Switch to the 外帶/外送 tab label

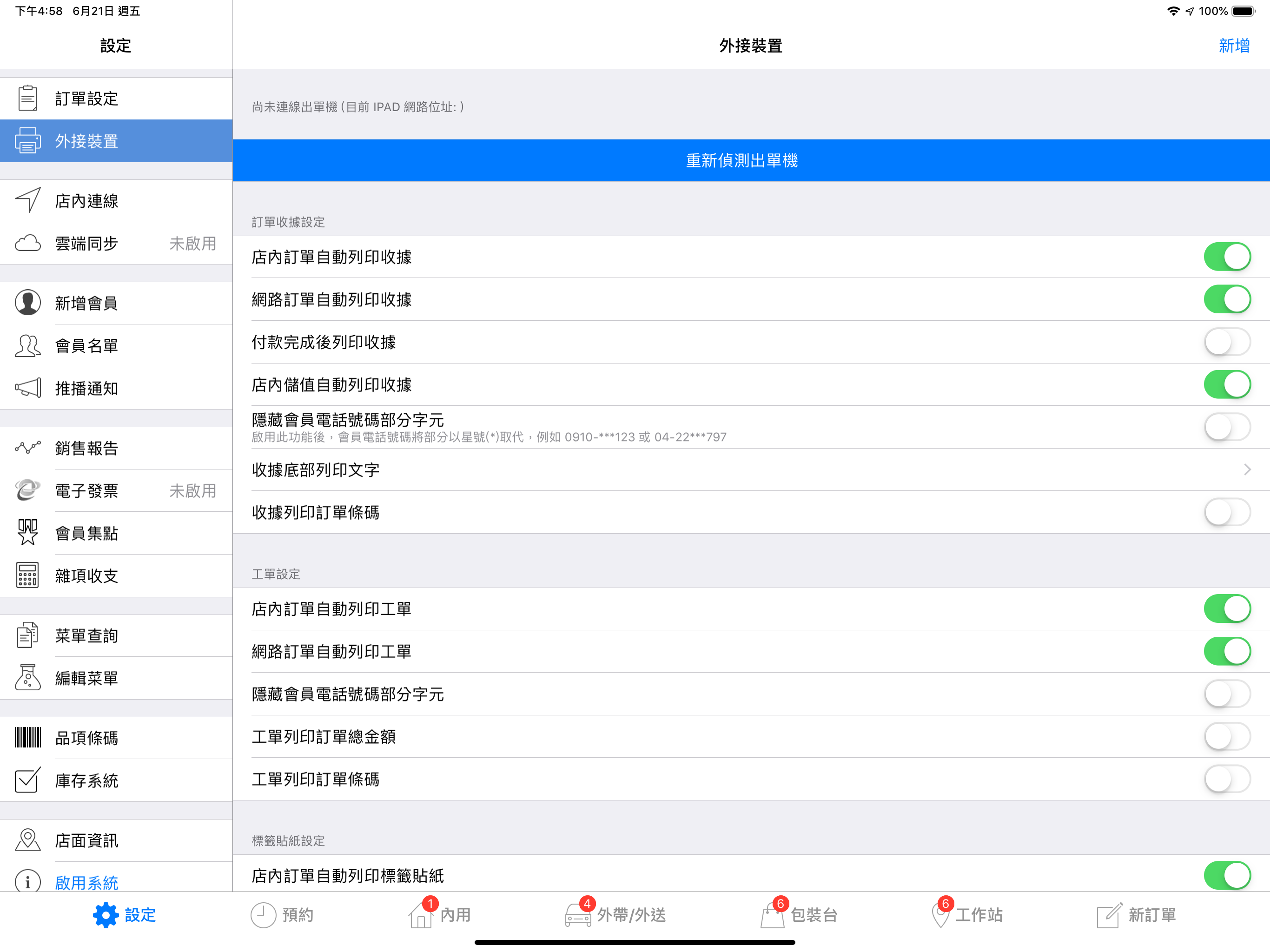[632, 915]
